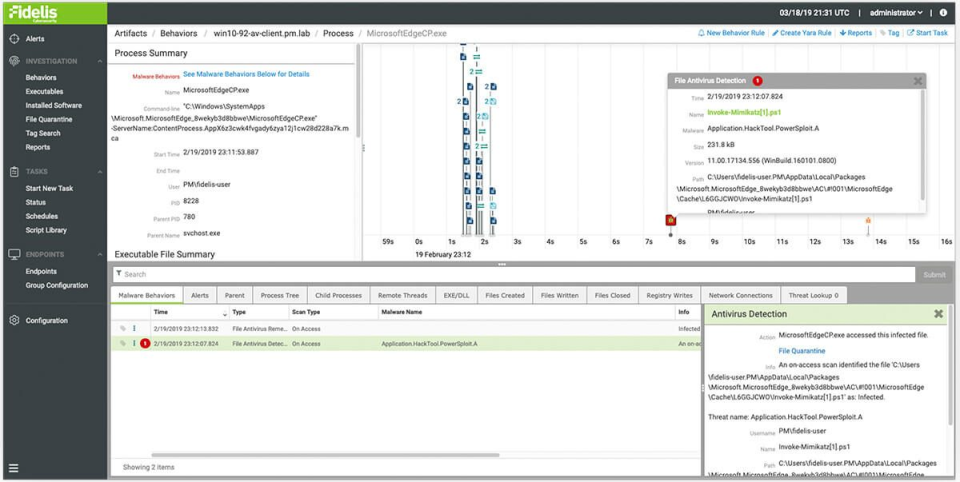Image resolution: width=960 pixels, height=482 pixels.
Task: Open Group Configuration in the sidebar
Action: (x=56, y=285)
